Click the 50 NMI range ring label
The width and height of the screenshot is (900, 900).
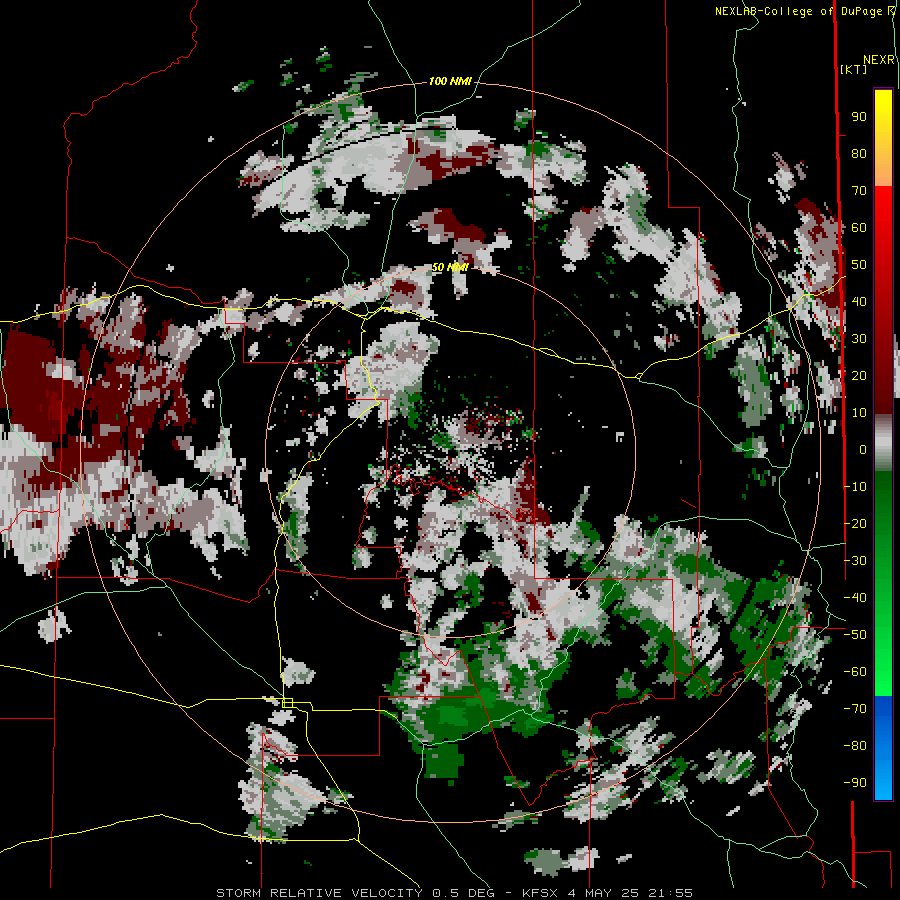(450, 267)
